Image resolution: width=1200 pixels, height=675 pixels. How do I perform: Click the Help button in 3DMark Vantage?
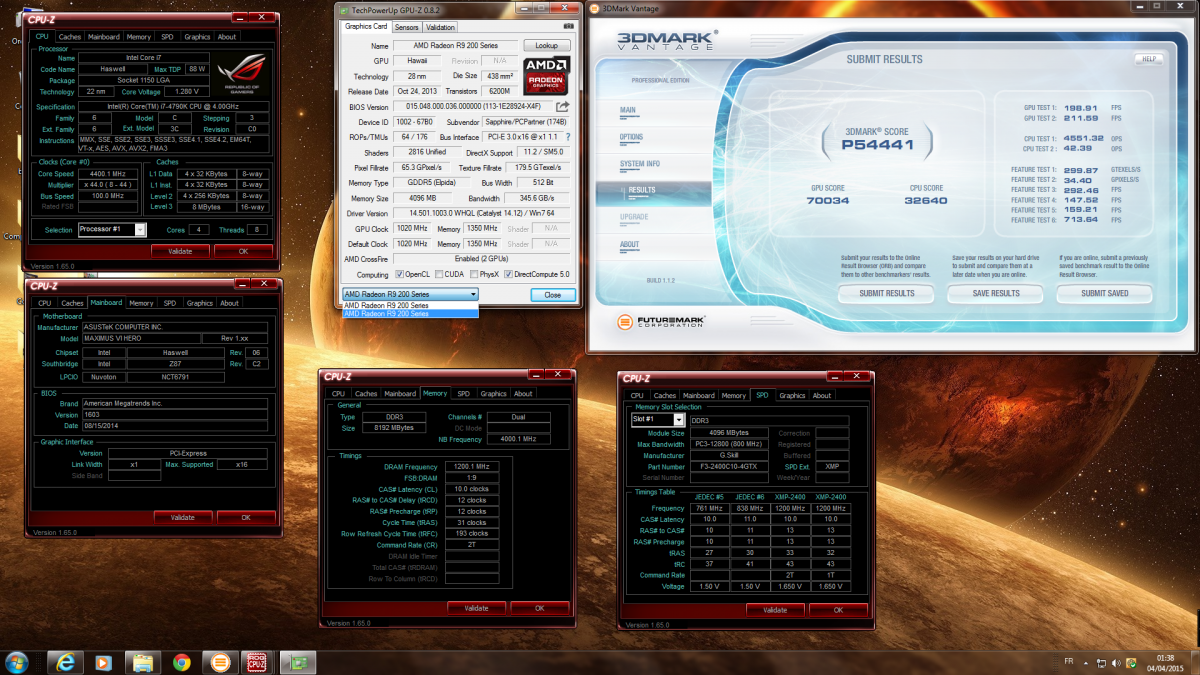1149,59
